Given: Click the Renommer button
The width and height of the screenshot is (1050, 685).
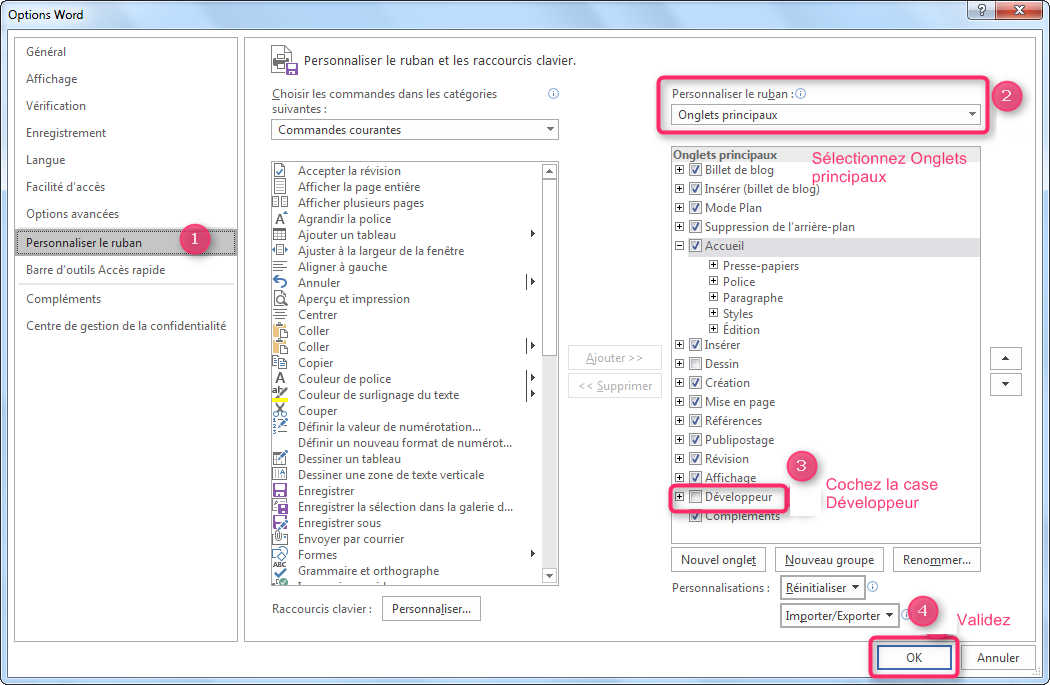Looking at the screenshot, I should coord(936,560).
